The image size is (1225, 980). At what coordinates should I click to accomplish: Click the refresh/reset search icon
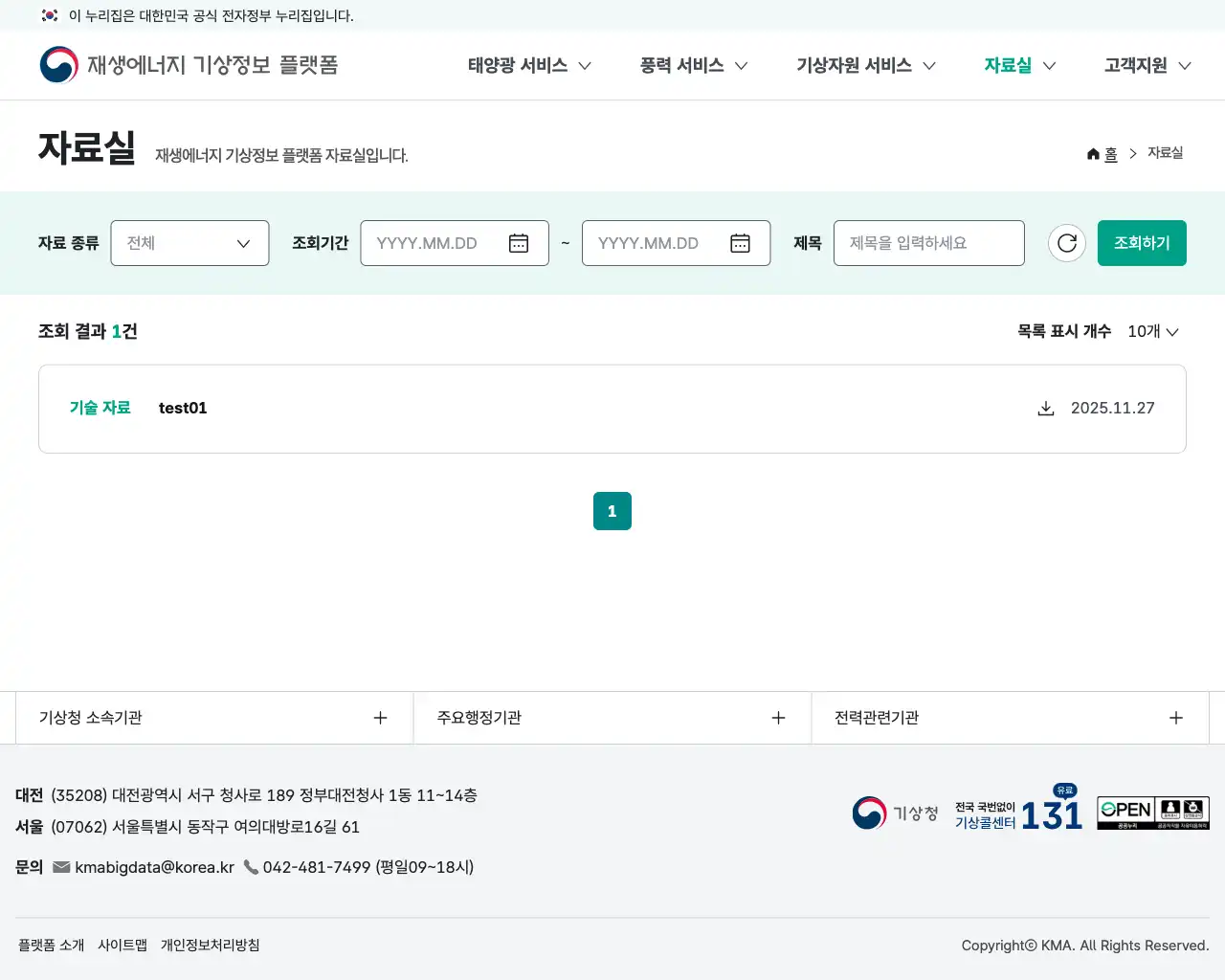1066,243
